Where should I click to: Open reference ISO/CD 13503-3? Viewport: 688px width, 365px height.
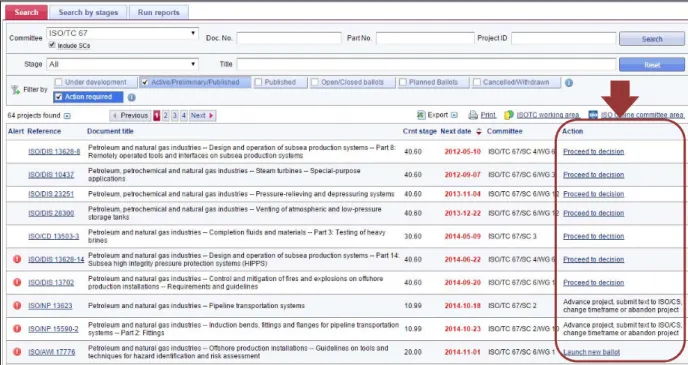tap(54, 236)
